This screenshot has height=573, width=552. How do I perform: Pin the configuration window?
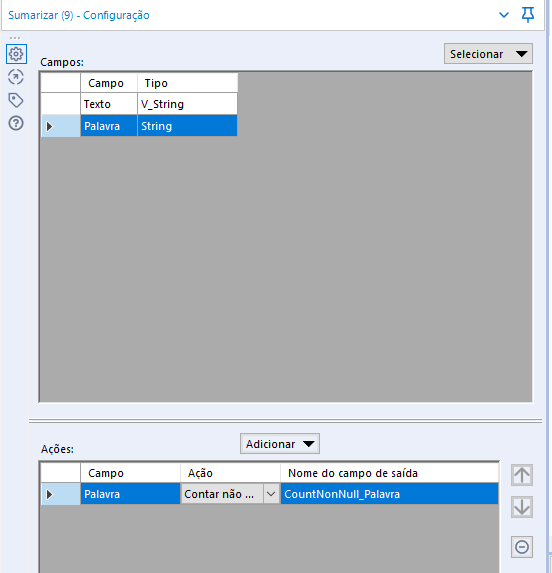click(528, 15)
